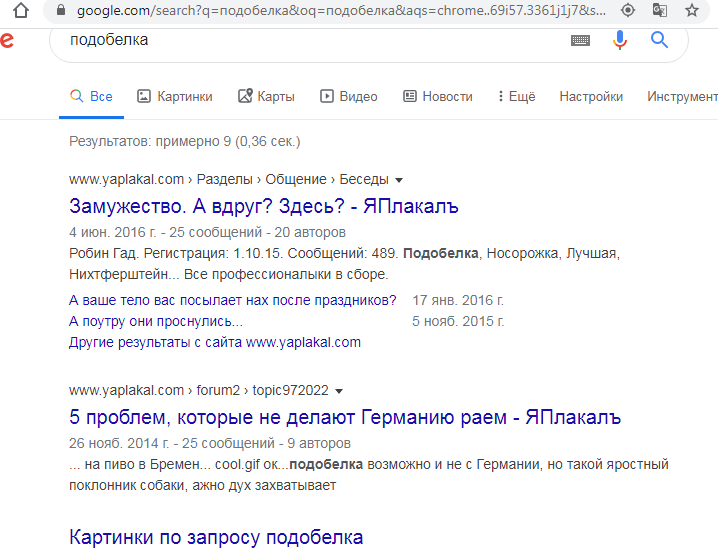718x551 pixels.
Task: Click the blue magnifier search button
Action: [x=659, y=40]
